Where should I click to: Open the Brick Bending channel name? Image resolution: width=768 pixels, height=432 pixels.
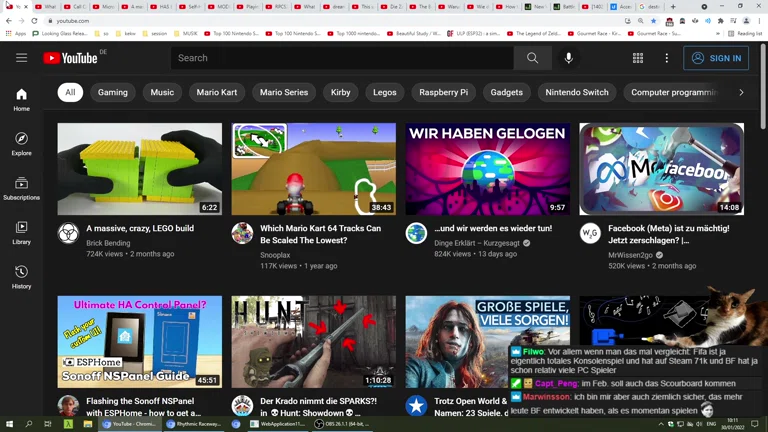108,243
